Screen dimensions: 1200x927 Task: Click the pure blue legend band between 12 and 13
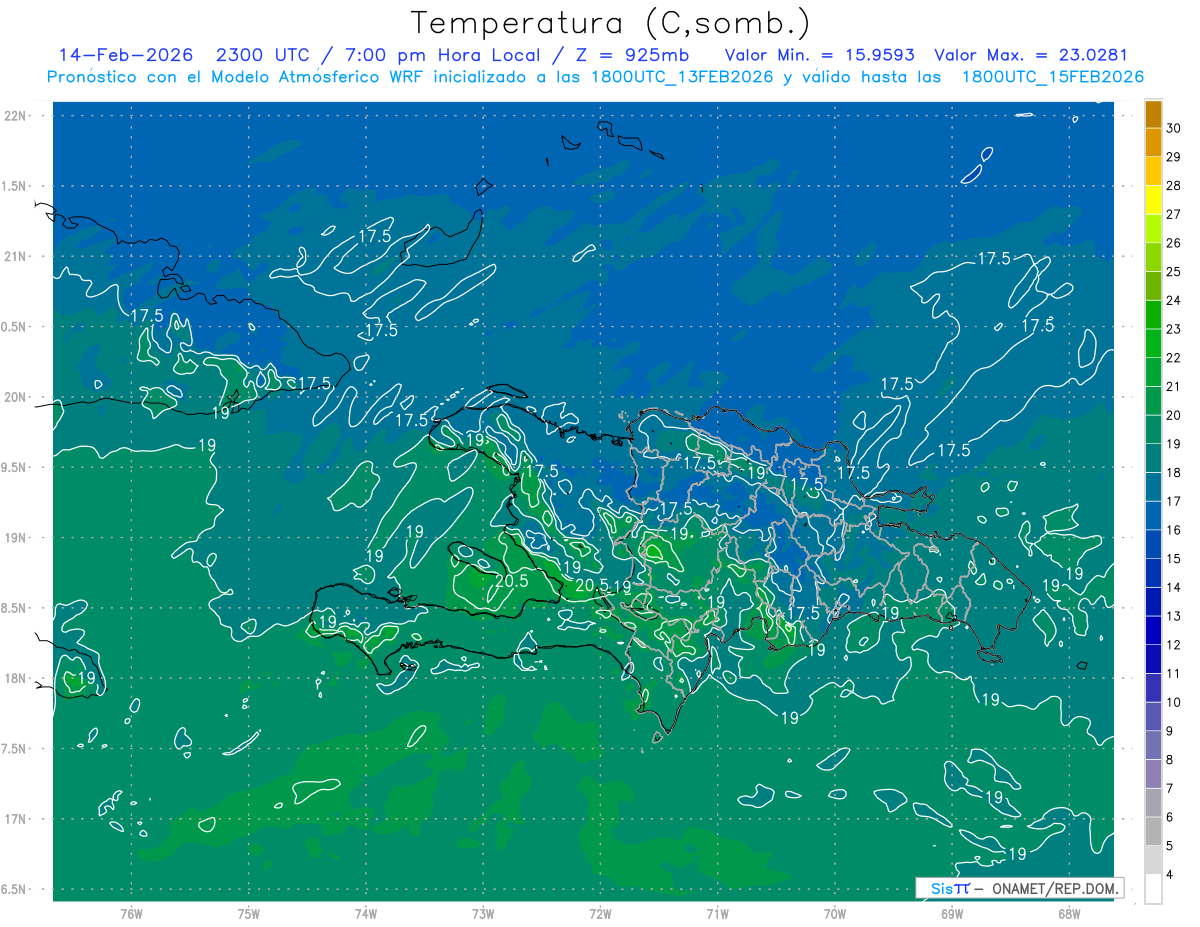coord(1153,630)
